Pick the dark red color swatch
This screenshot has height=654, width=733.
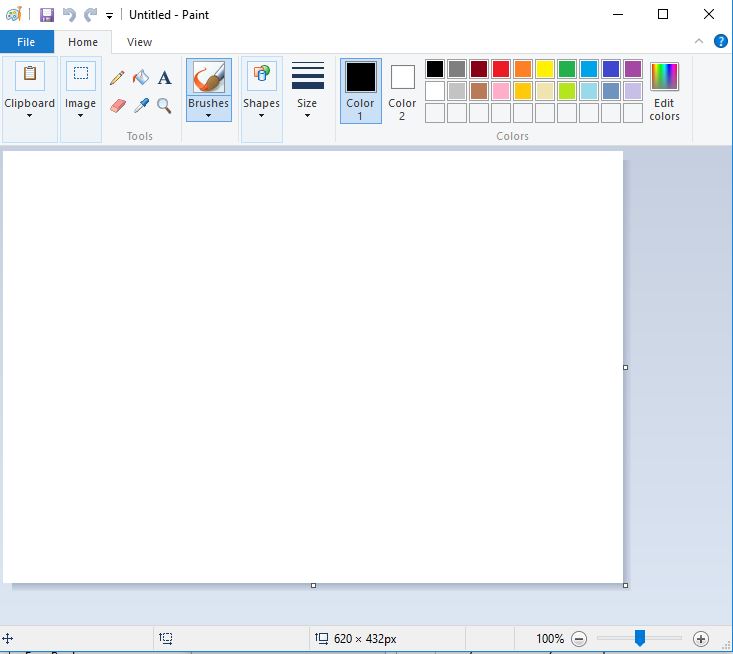click(x=479, y=69)
